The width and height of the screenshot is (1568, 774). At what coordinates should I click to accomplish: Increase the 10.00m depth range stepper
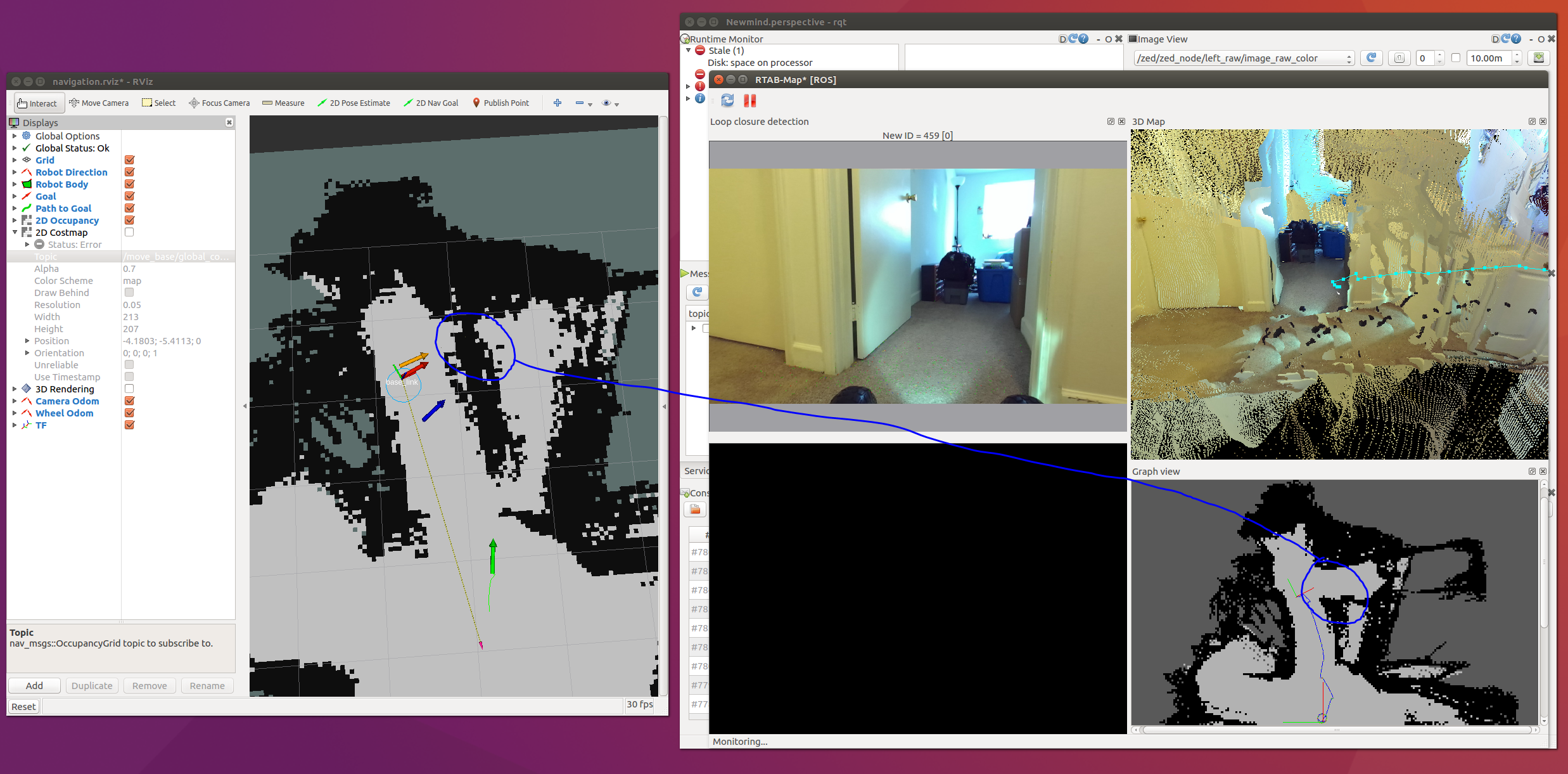tap(1517, 55)
